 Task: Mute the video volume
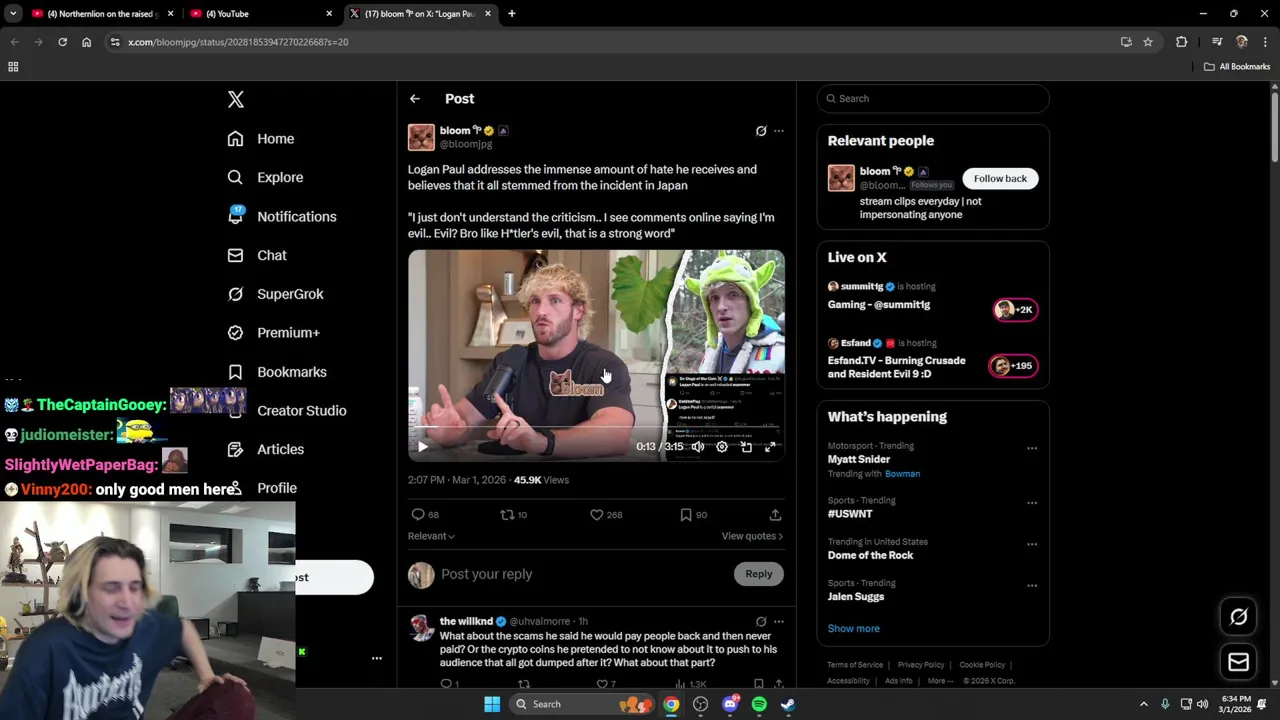point(698,447)
